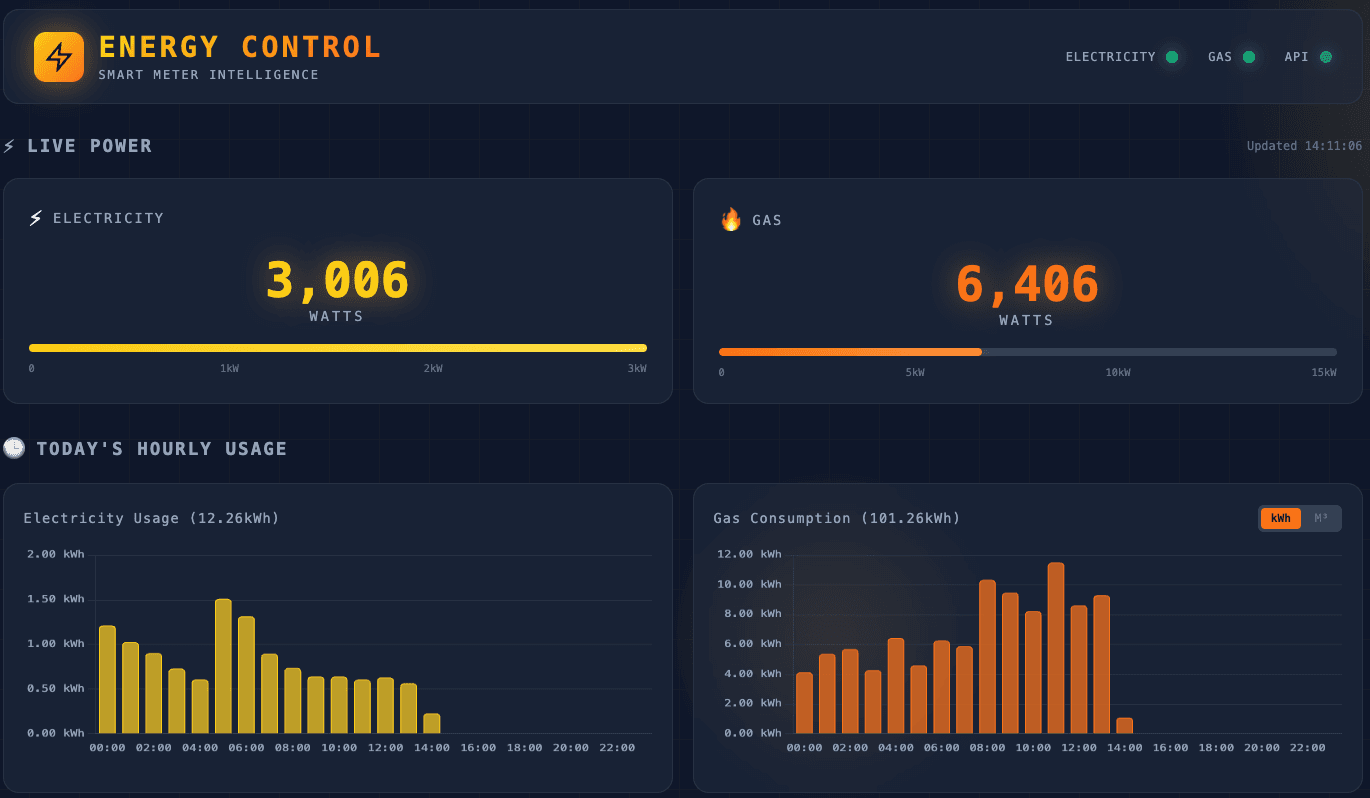1370x798 pixels.
Task: Click the 00:00 gas consumption bar
Action: click(804, 703)
